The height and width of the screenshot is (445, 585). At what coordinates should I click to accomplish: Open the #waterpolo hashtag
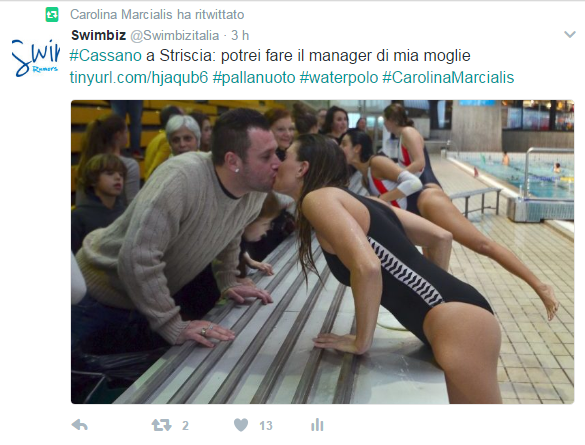[x=339, y=78]
